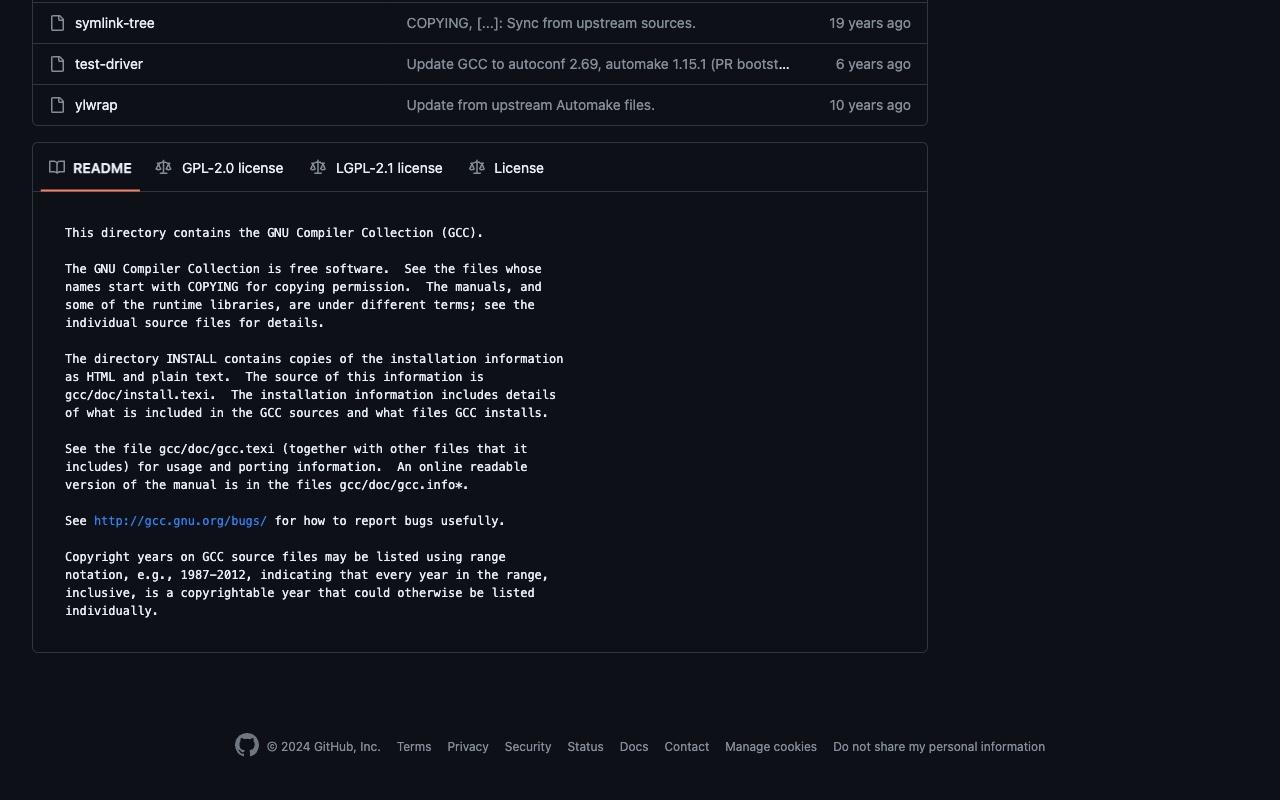Viewport: 1280px width, 800px height.
Task: Open Privacy footer link
Action: pos(468,747)
